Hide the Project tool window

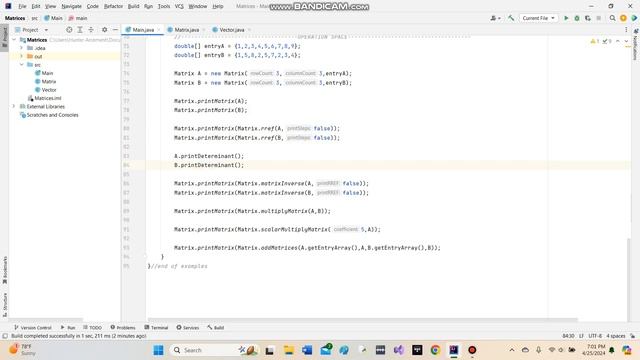[x=115, y=30]
